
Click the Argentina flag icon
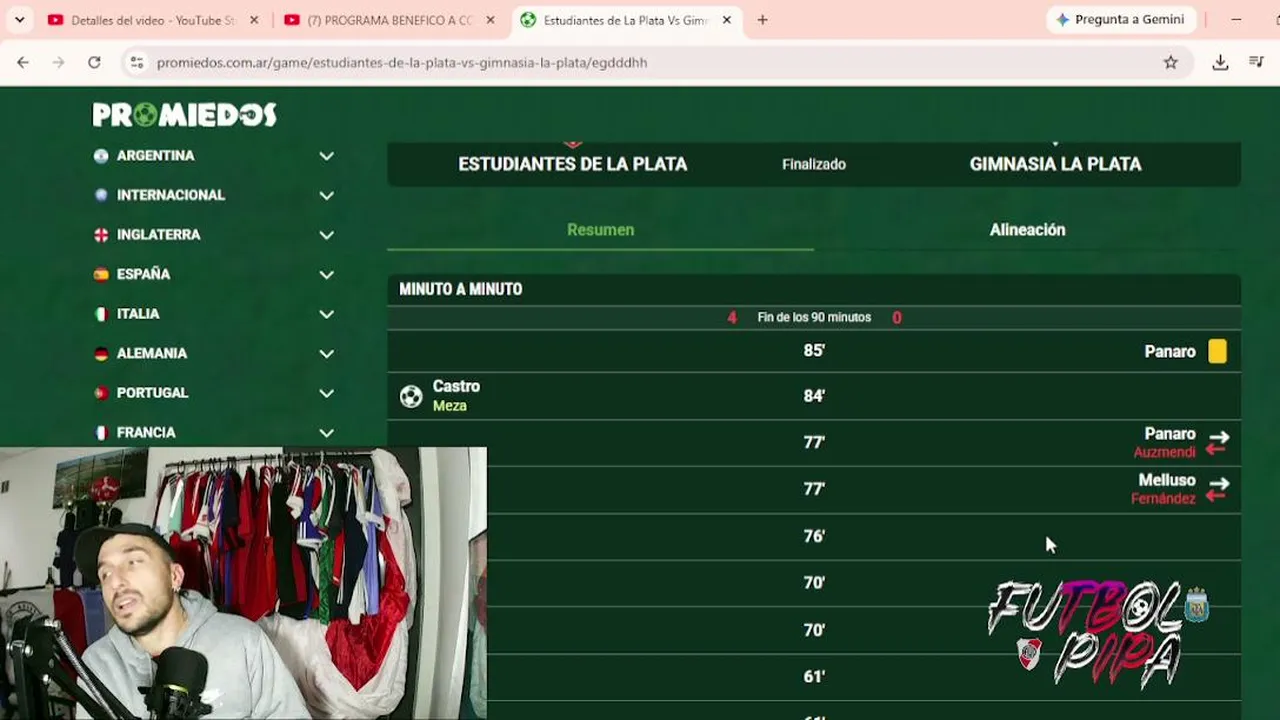tap(101, 156)
